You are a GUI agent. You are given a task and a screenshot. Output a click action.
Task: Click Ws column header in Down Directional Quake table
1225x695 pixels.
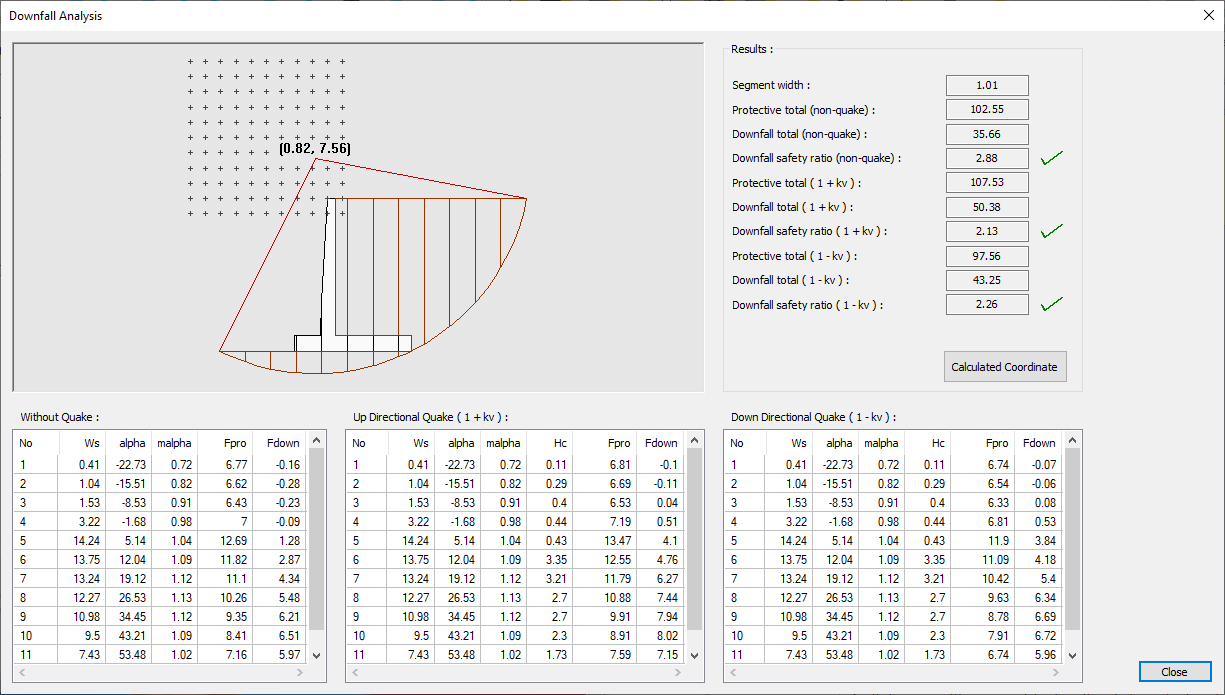[797, 443]
